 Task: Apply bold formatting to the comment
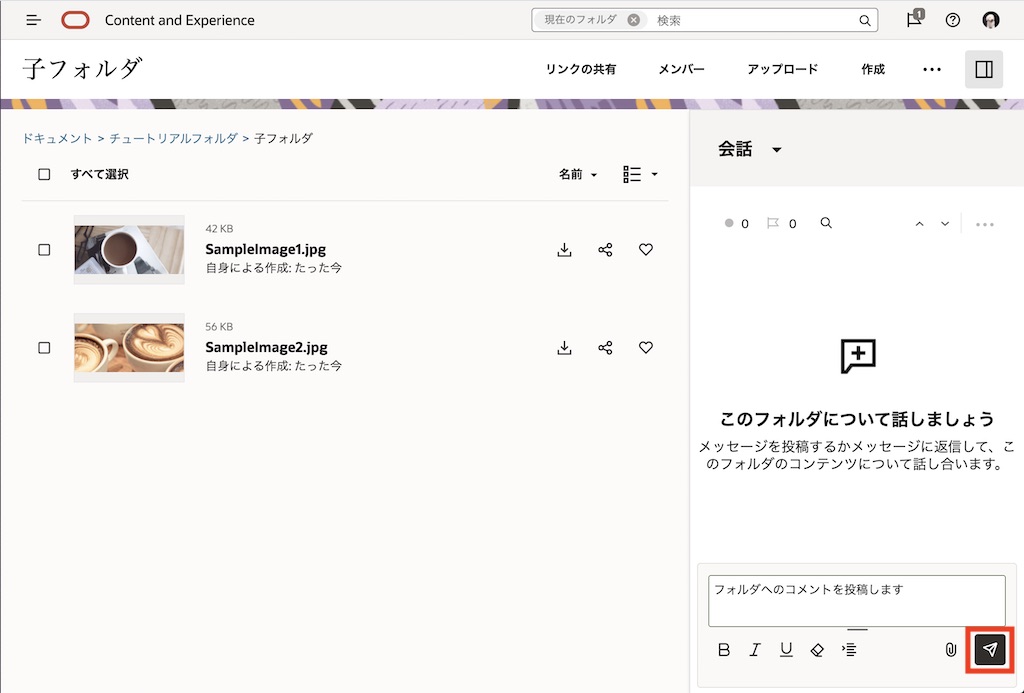723,649
